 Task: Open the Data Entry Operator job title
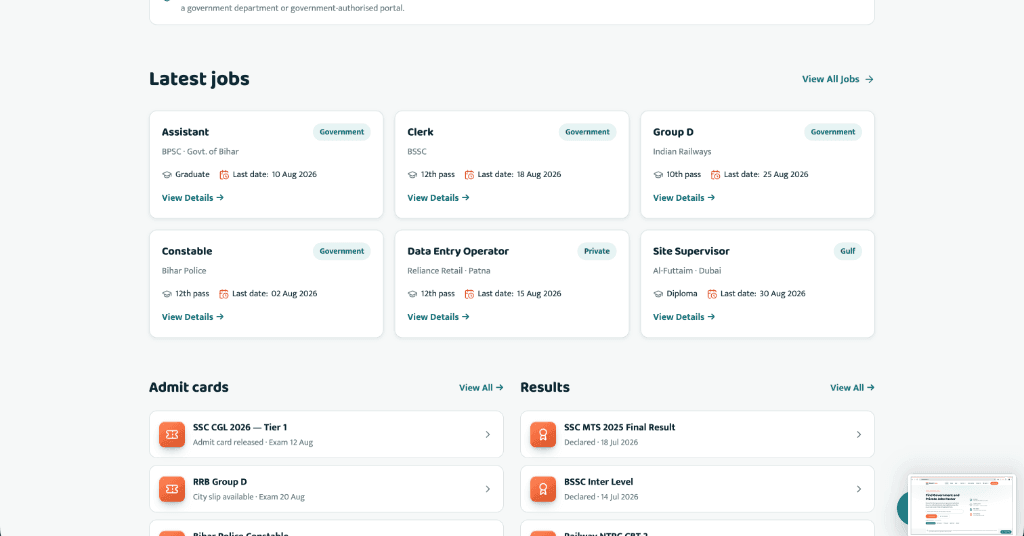click(458, 251)
